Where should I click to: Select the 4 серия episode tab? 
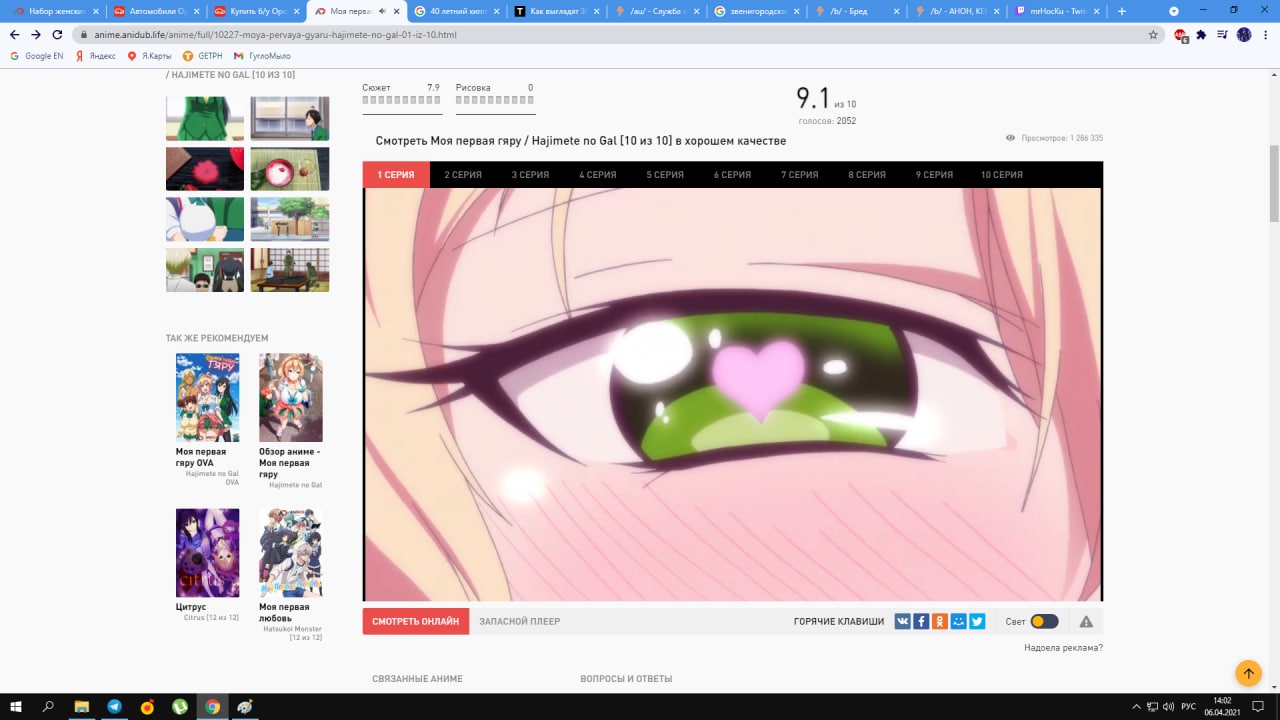[597, 175]
